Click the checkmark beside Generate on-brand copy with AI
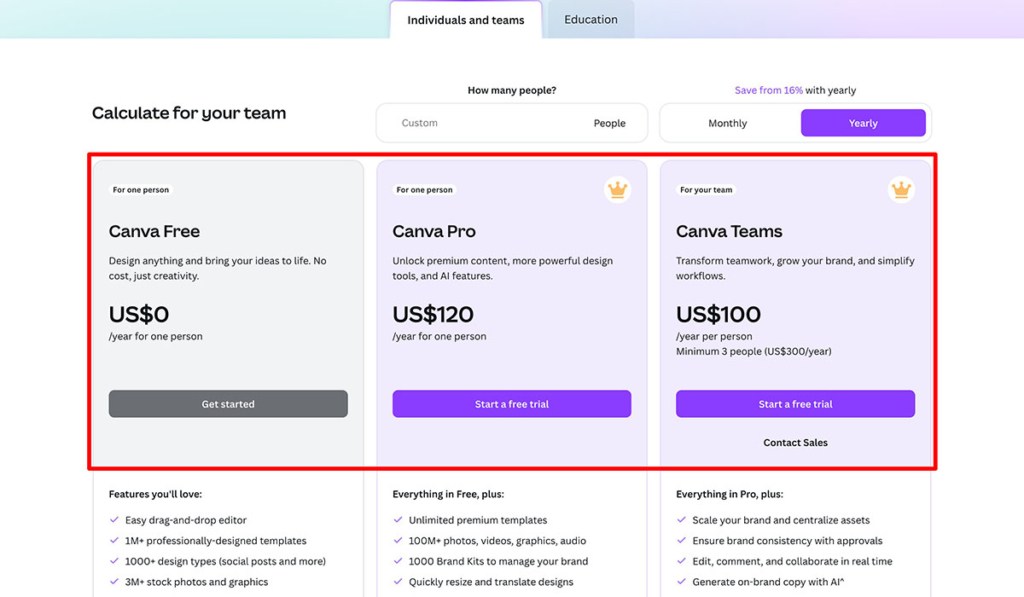The height and width of the screenshot is (597, 1024). (681, 581)
